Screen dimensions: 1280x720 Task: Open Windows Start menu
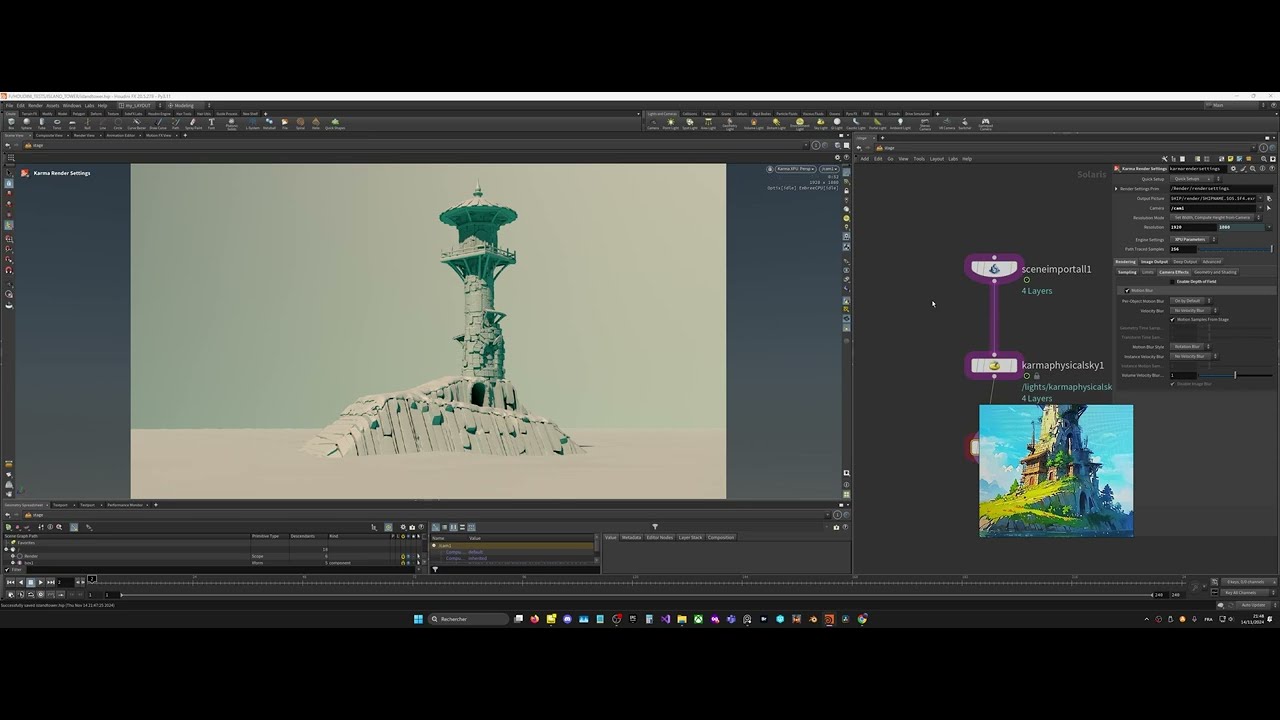tap(418, 619)
